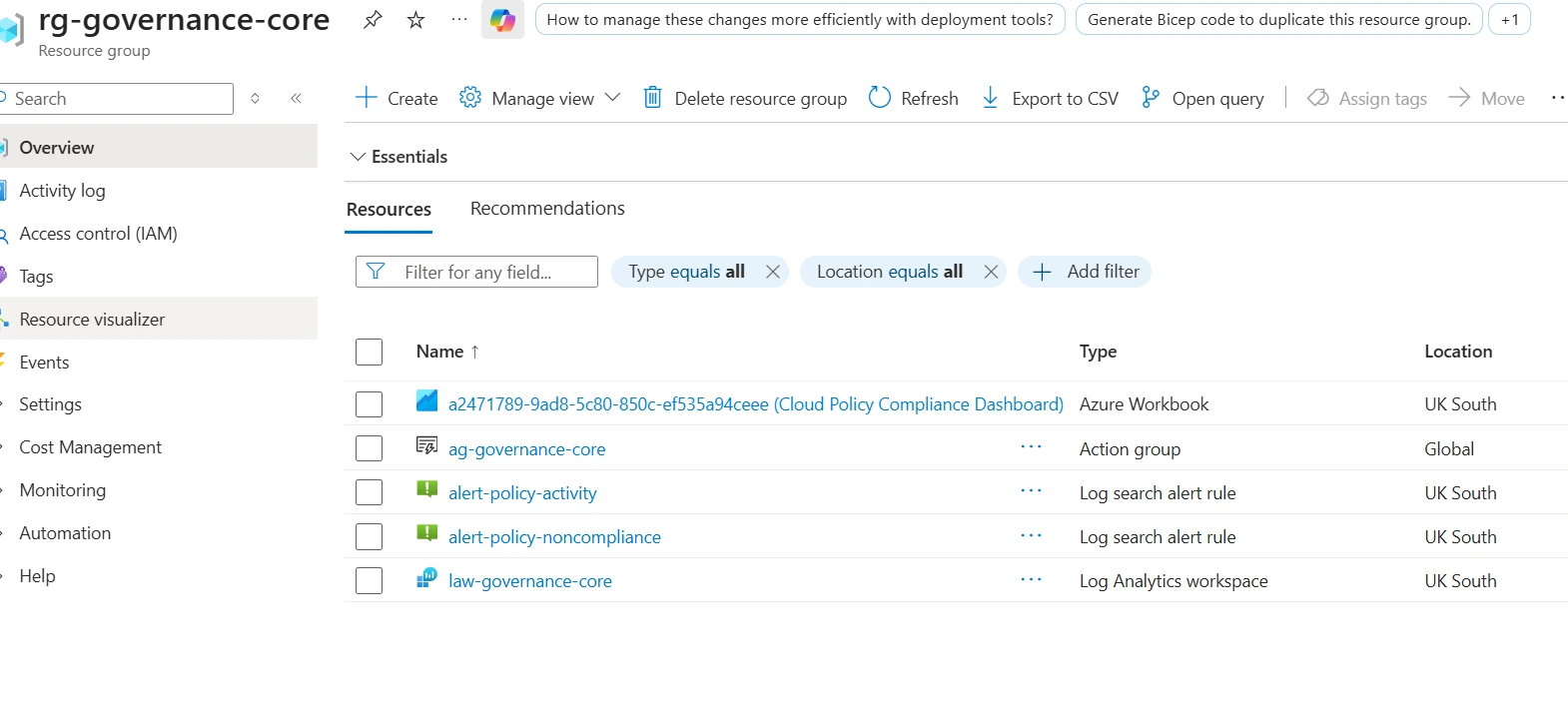Open the alert-policy-activity resource link
The height and width of the screenshot is (723, 1568).
point(522,493)
